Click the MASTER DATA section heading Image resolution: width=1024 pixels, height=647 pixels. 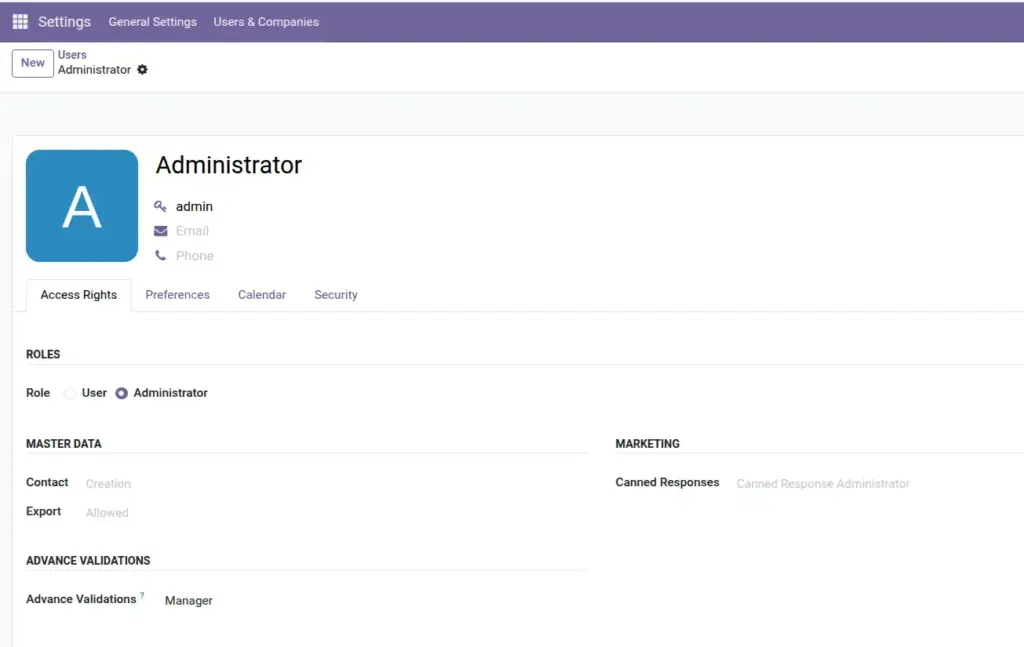pyautogui.click(x=63, y=444)
